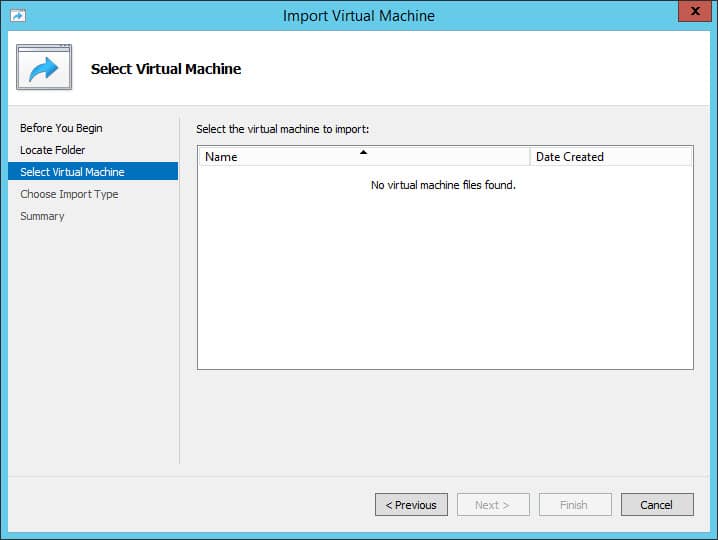Screen dimensions: 718x540
Task: Sort the list by Date Created column
Action: click(570, 157)
